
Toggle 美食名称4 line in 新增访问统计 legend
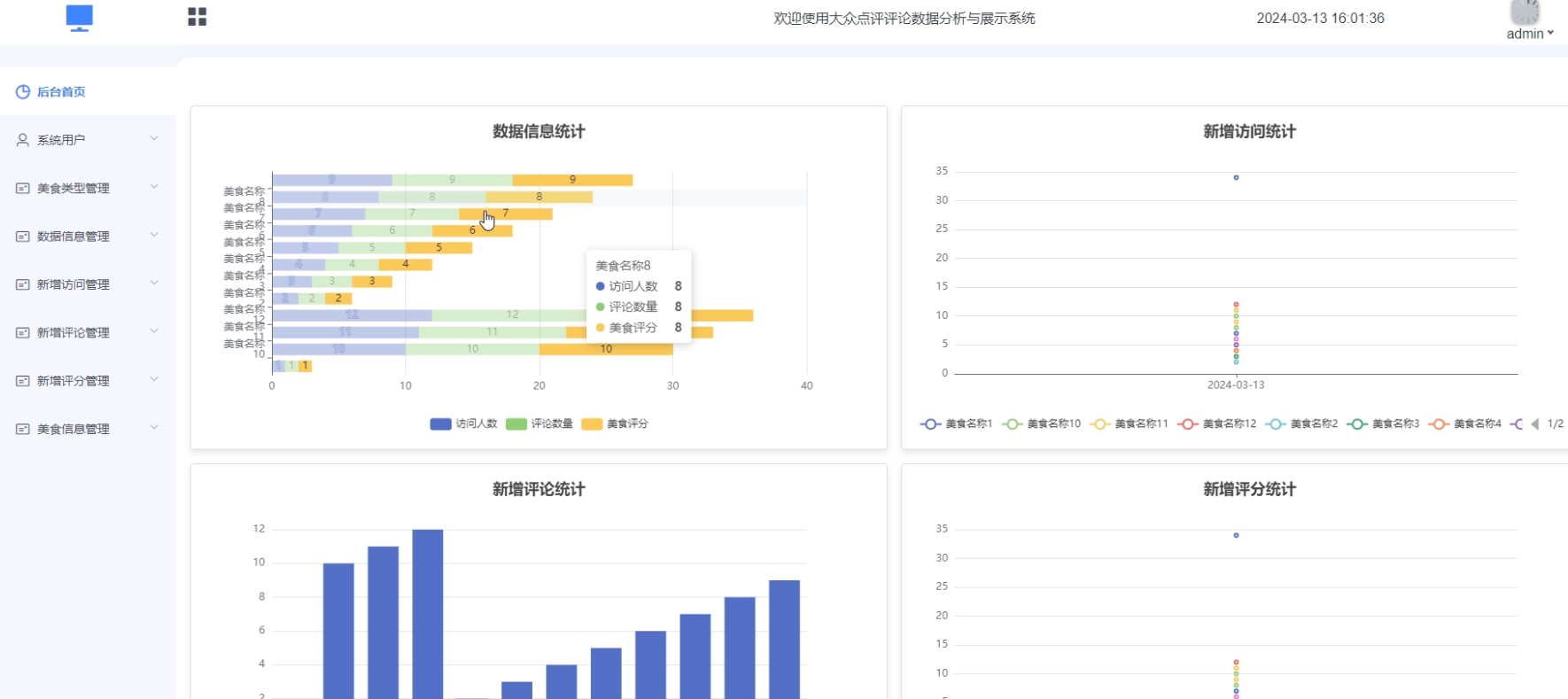[1465, 423]
